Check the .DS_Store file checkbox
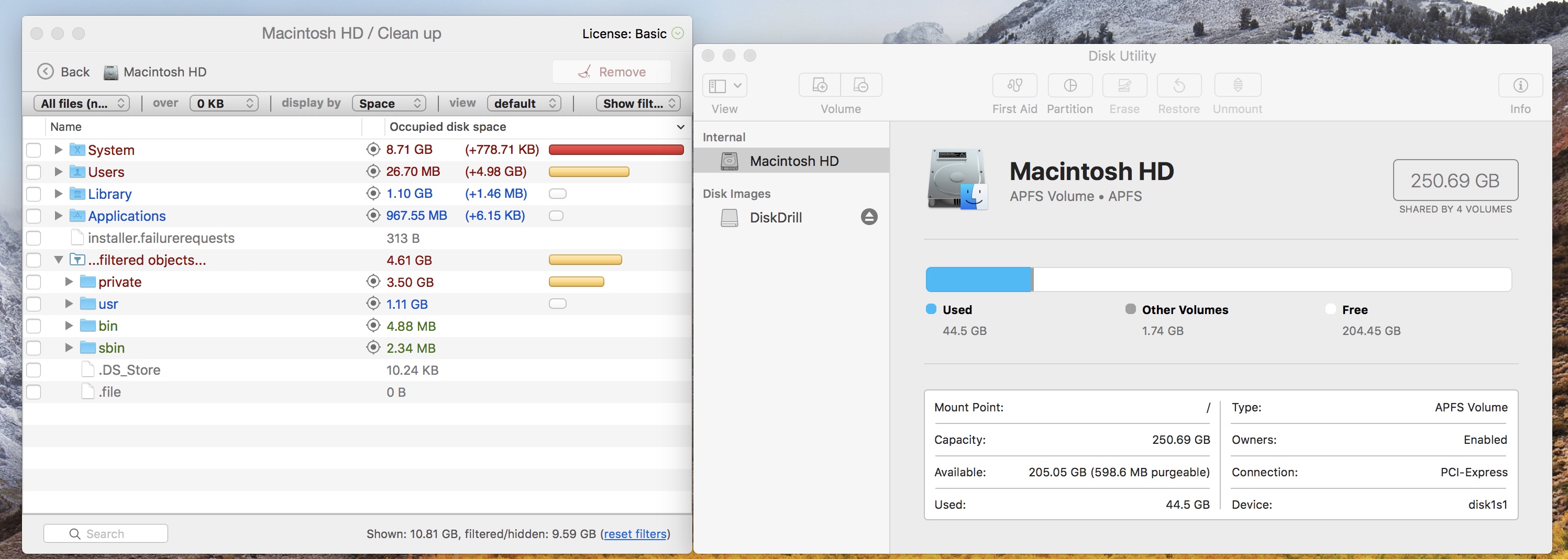The image size is (1568, 559). point(34,369)
